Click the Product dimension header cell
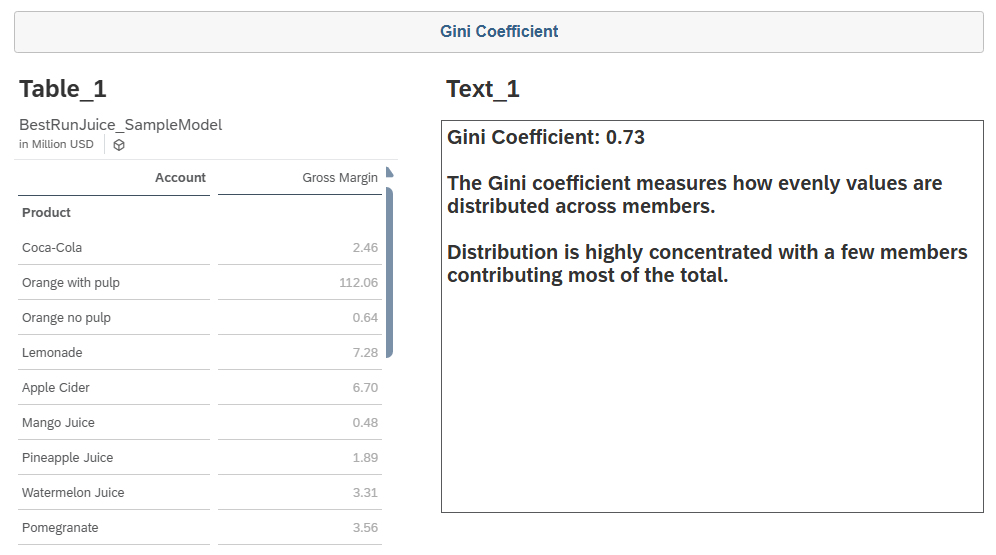 (47, 213)
